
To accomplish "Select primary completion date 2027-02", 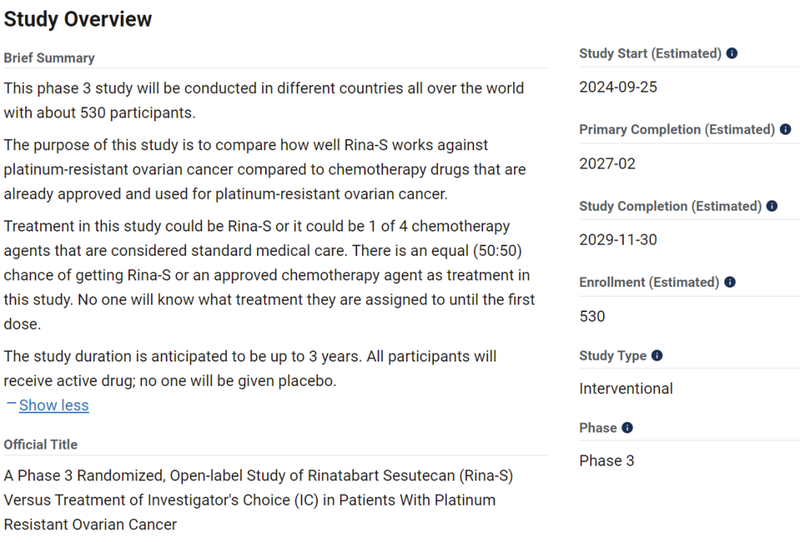I will [x=607, y=163].
